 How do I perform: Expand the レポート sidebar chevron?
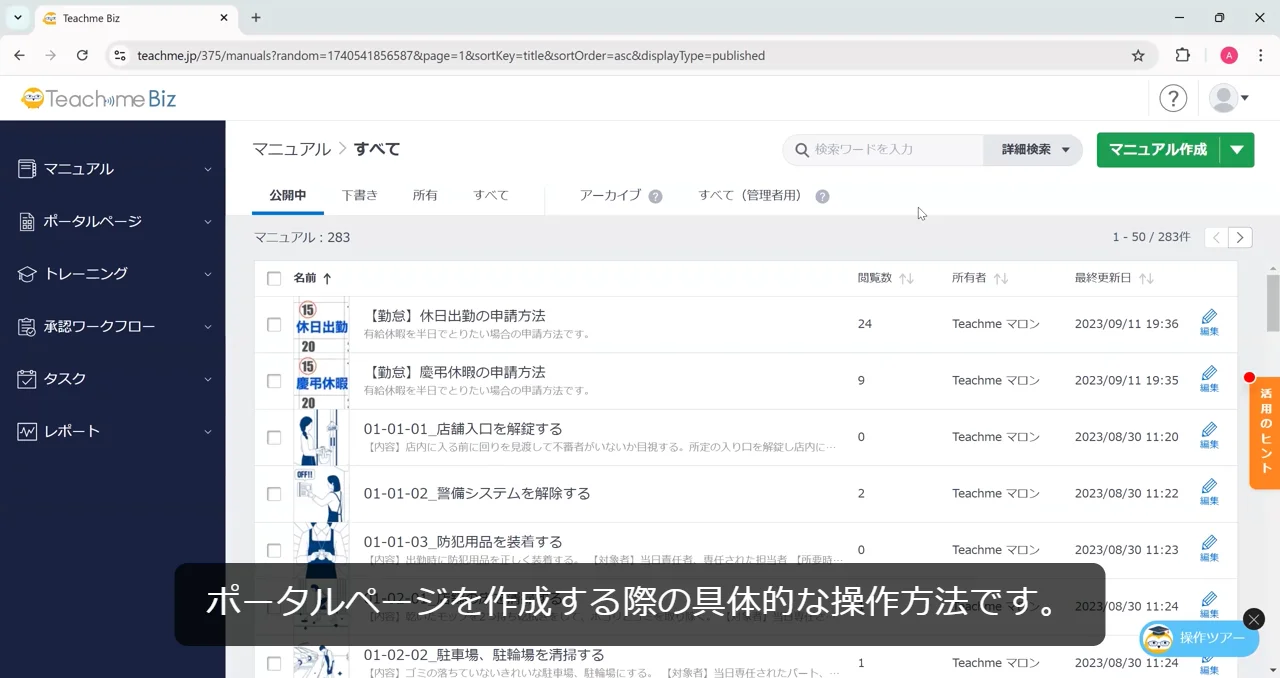click(x=208, y=432)
